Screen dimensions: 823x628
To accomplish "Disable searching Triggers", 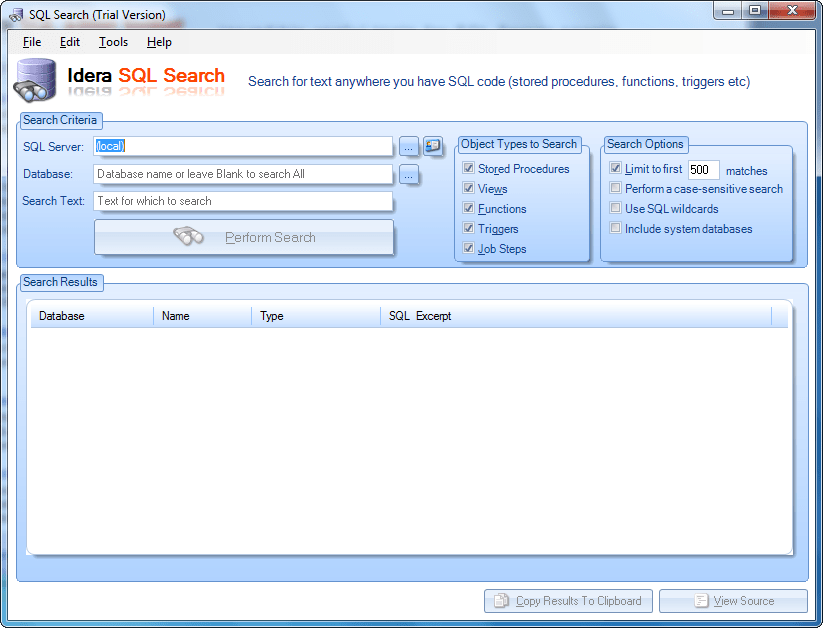I will click(x=467, y=228).
